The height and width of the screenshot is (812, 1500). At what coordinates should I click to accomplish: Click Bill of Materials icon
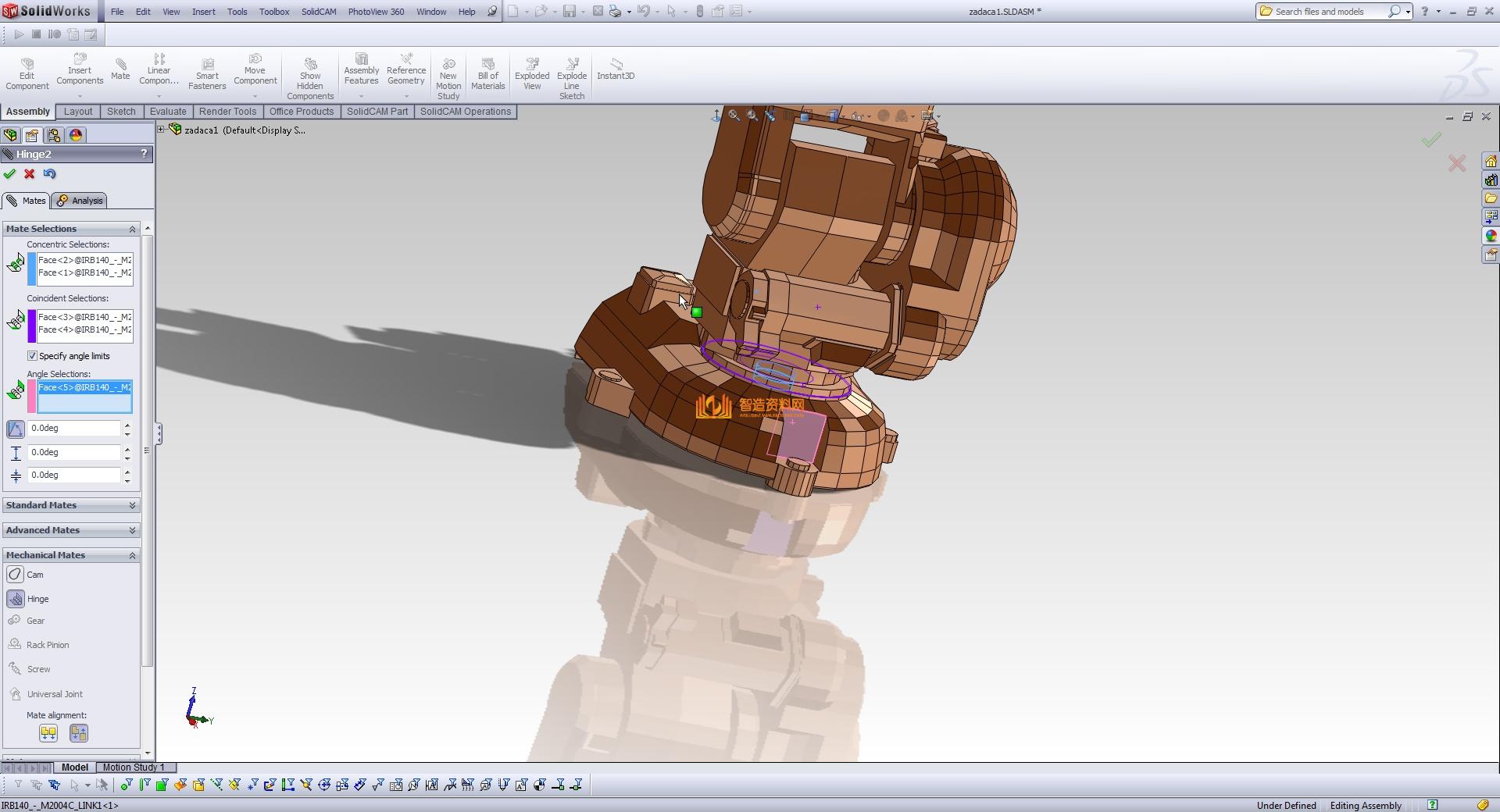pyautogui.click(x=487, y=74)
